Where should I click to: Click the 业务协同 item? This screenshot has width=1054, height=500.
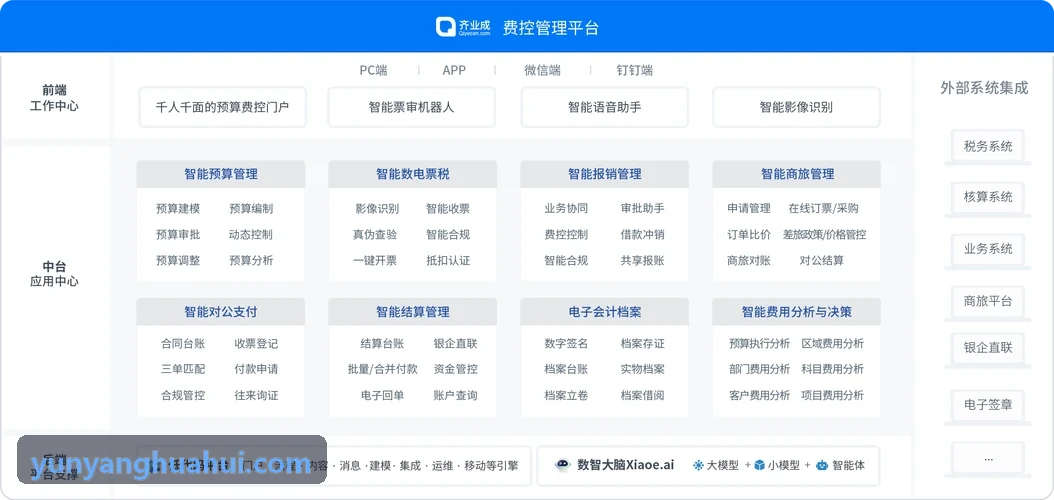(566, 208)
